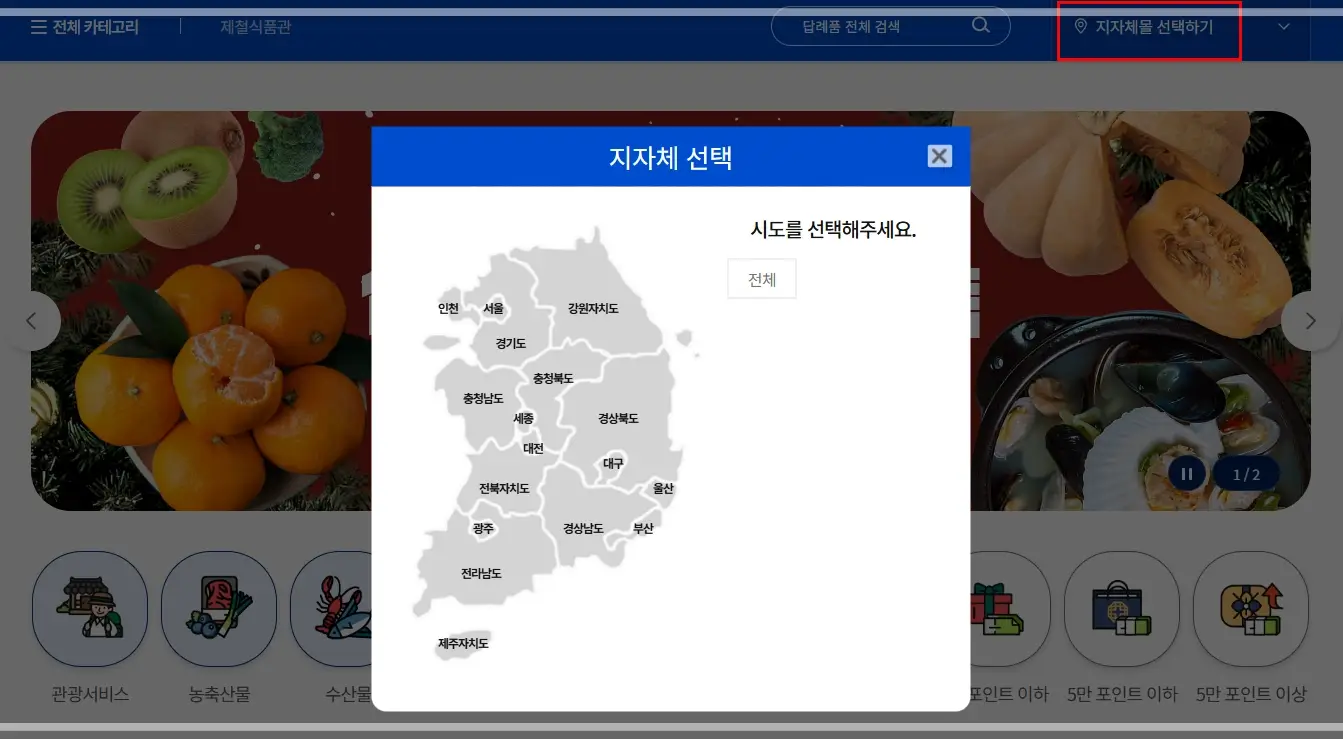Select 부산 on the region map

[x=642, y=529]
